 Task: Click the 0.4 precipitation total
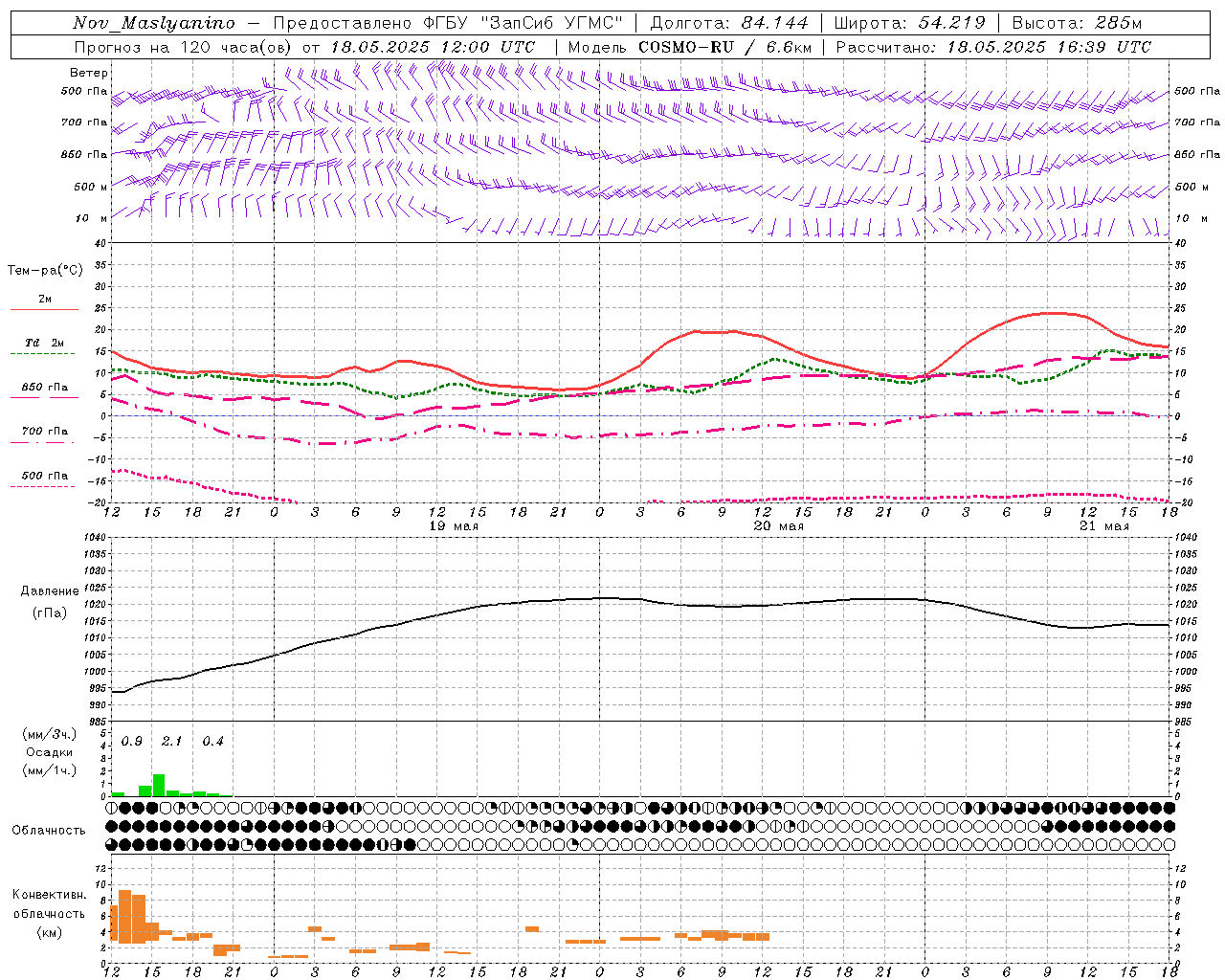point(212,742)
